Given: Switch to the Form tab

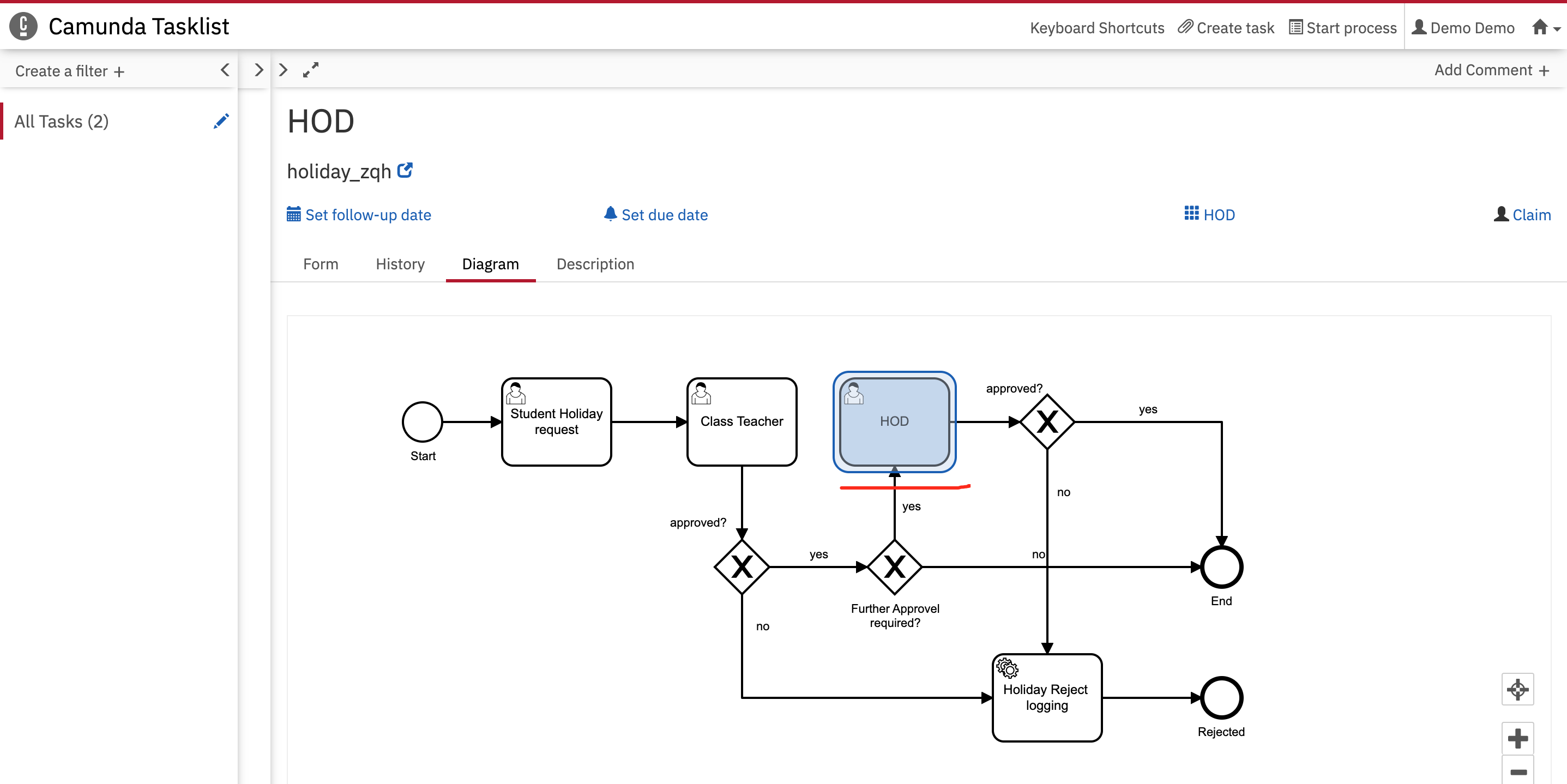Looking at the screenshot, I should click(x=321, y=264).
